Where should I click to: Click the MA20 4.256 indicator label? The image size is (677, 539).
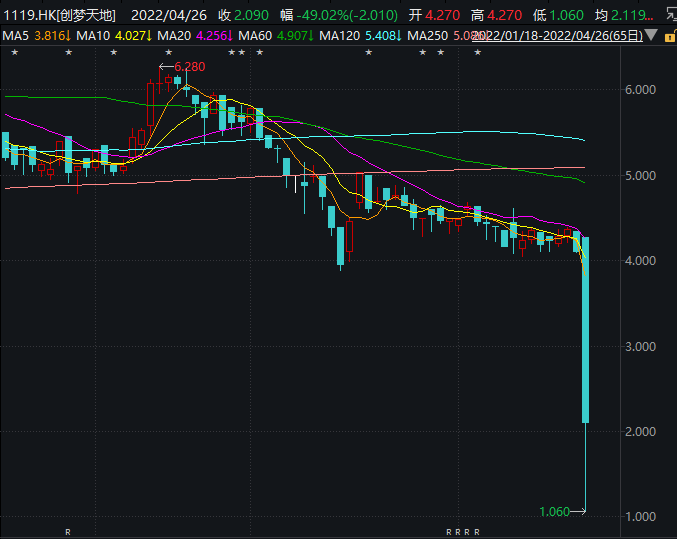(x=195, y=35)
